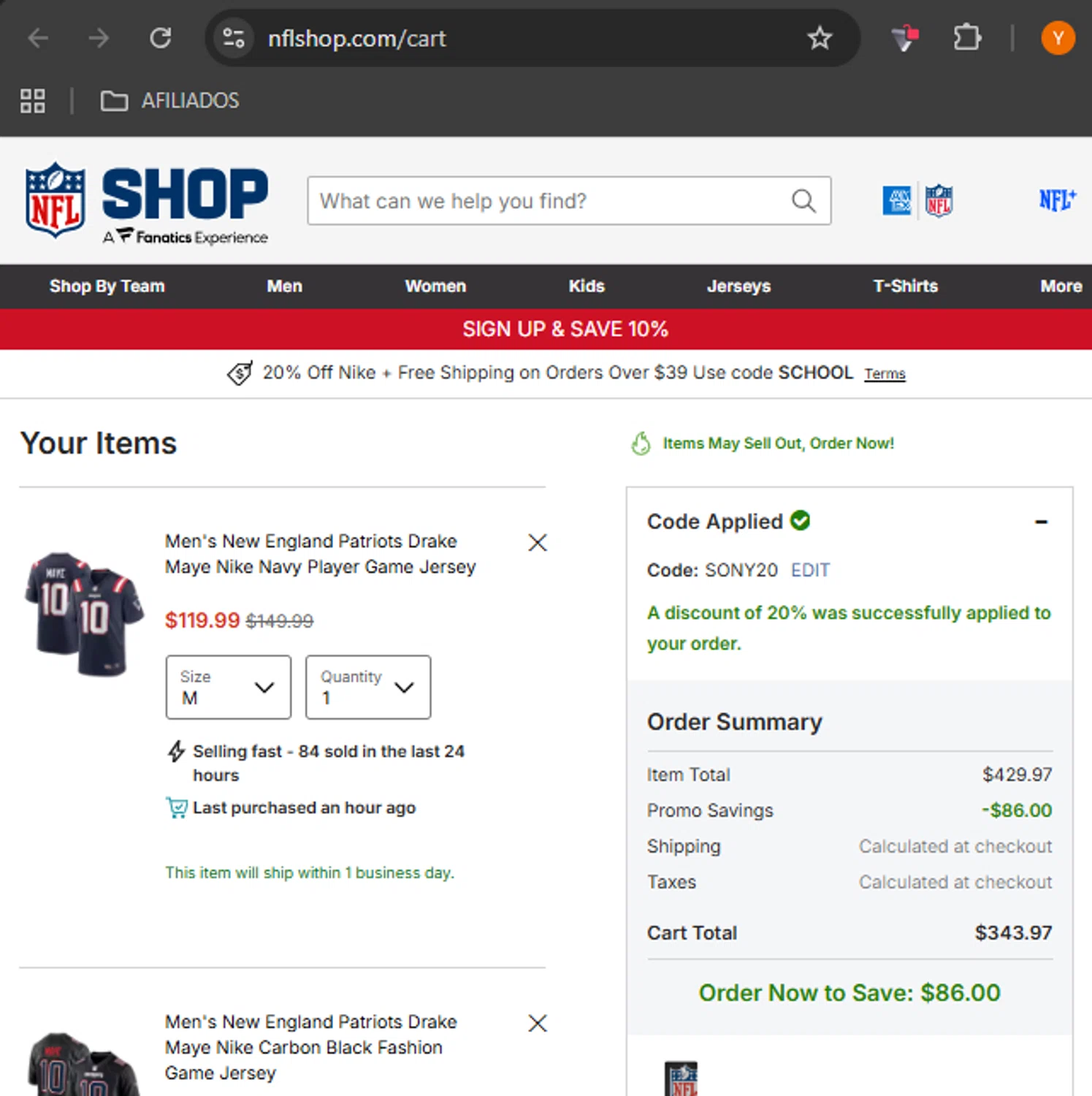This screenshot has height=1096, width=1092.
Task: Open the Quantity dropdown
Action: click(x=368, y=687)
